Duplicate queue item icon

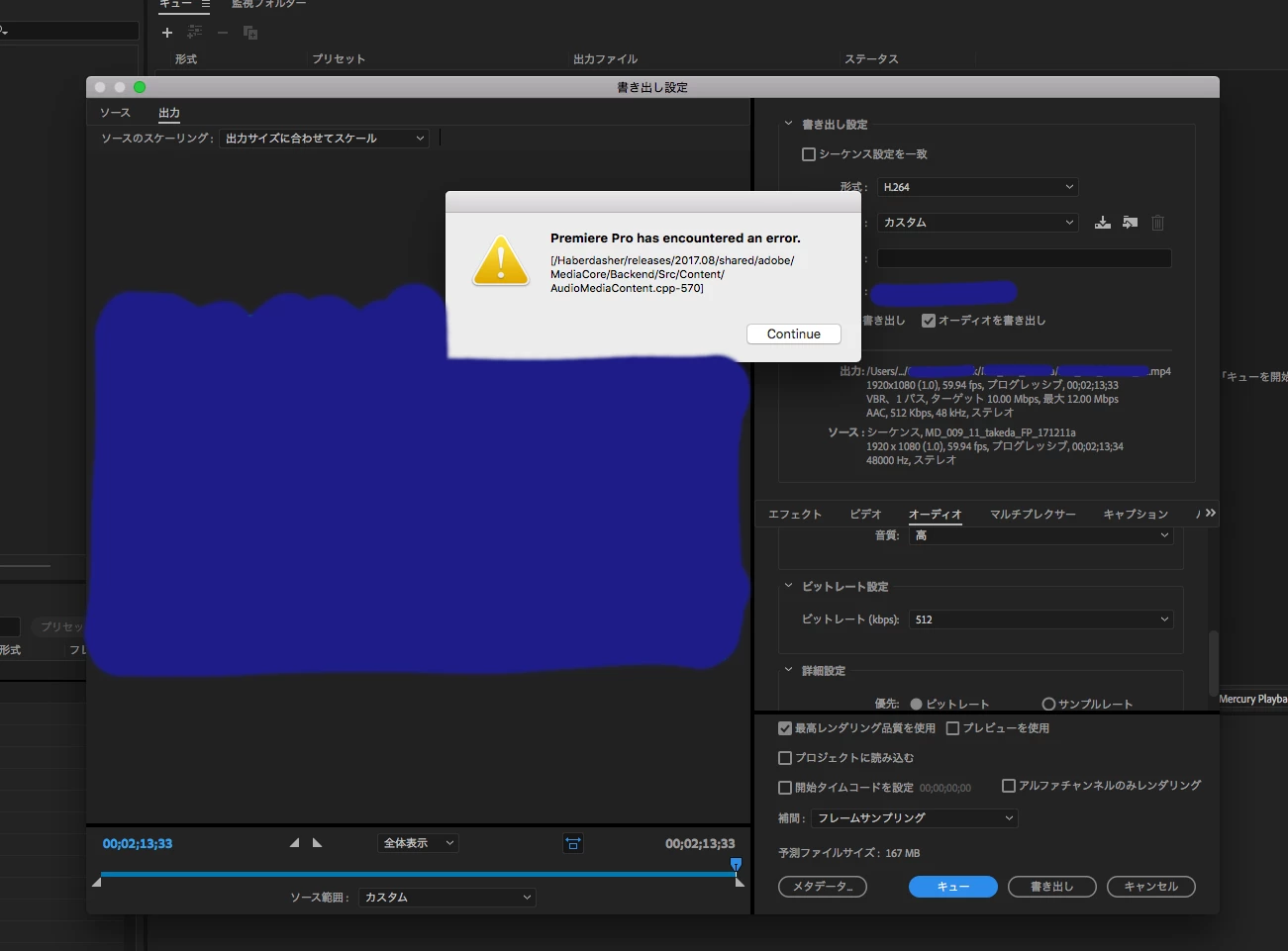[x=250, y=33]
